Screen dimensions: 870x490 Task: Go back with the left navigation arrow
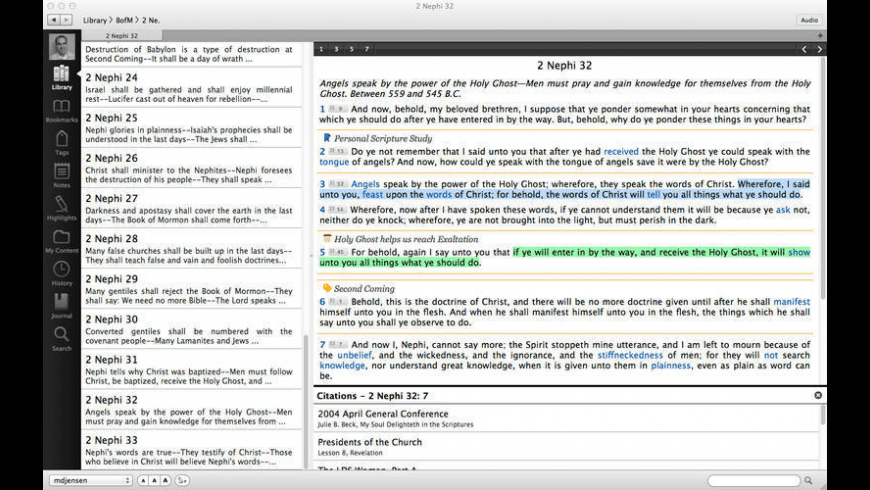[x=54, y=20]
